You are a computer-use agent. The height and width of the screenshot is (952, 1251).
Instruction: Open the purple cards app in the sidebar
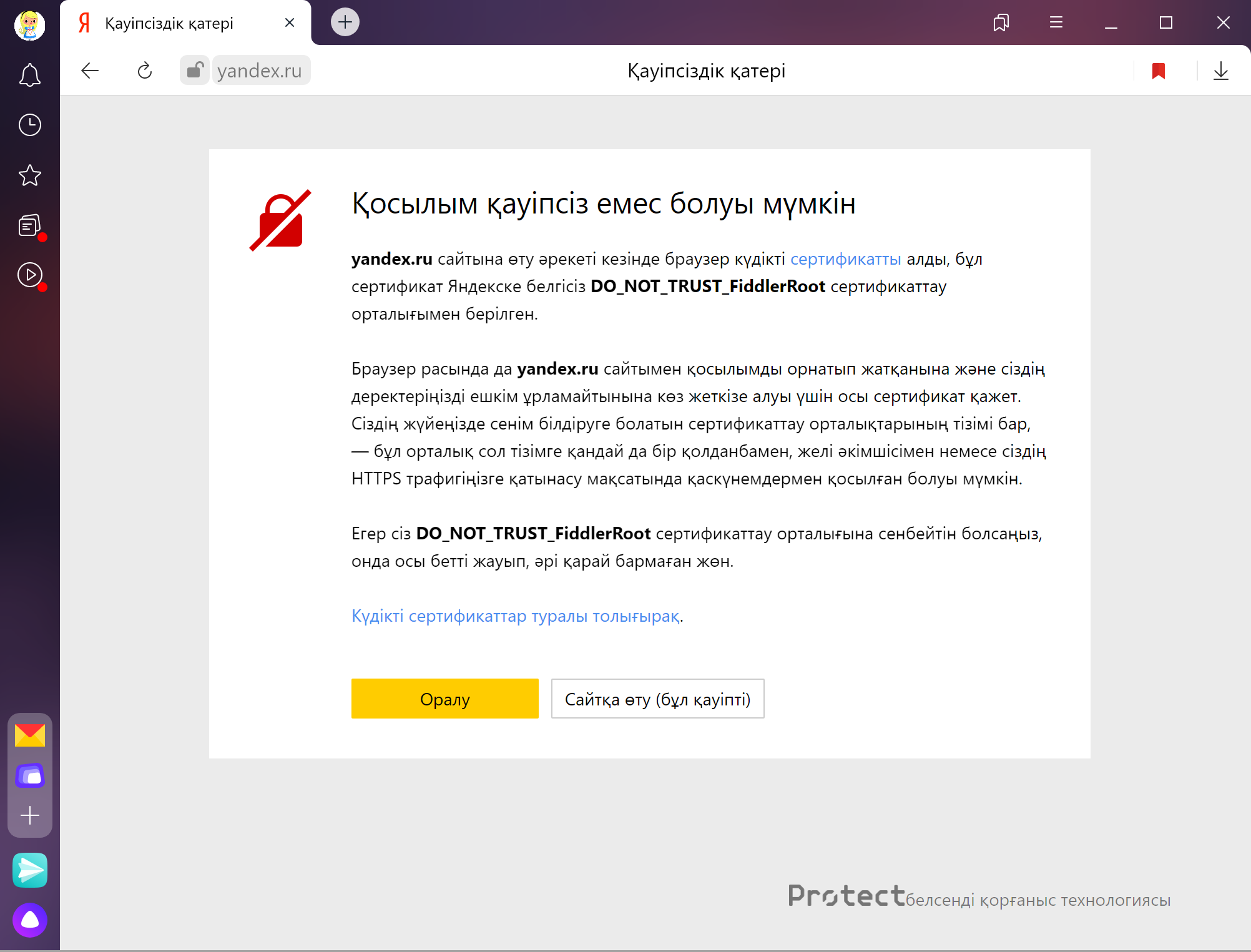tap(30, 775)
